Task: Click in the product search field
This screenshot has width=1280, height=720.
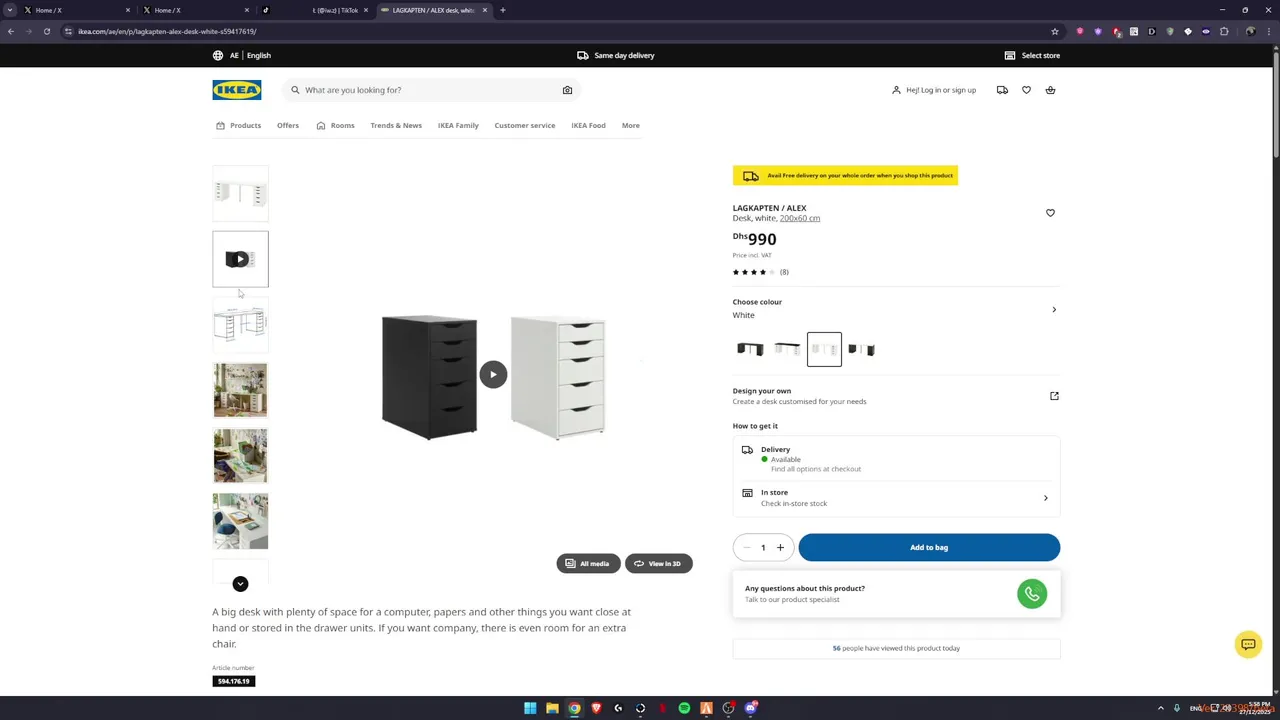Action: pyautogui.click(x=430, y=90)
